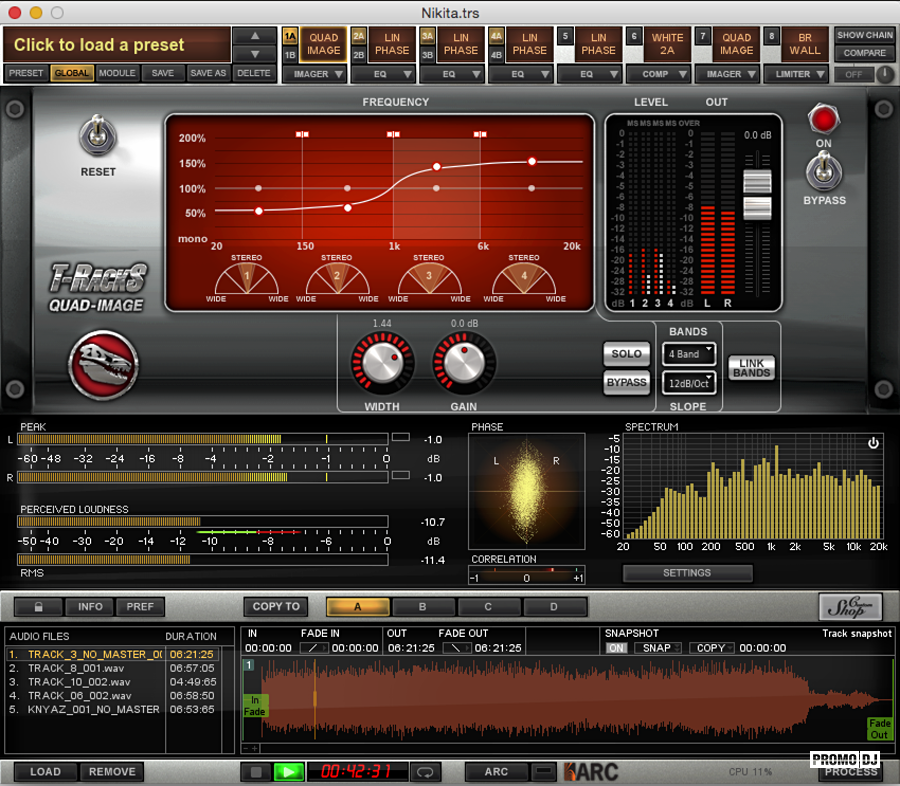The height and width of the screenshot is (786, 900).
Task: Click the band 3 node on frequency curve
Action: pos(437,167)
